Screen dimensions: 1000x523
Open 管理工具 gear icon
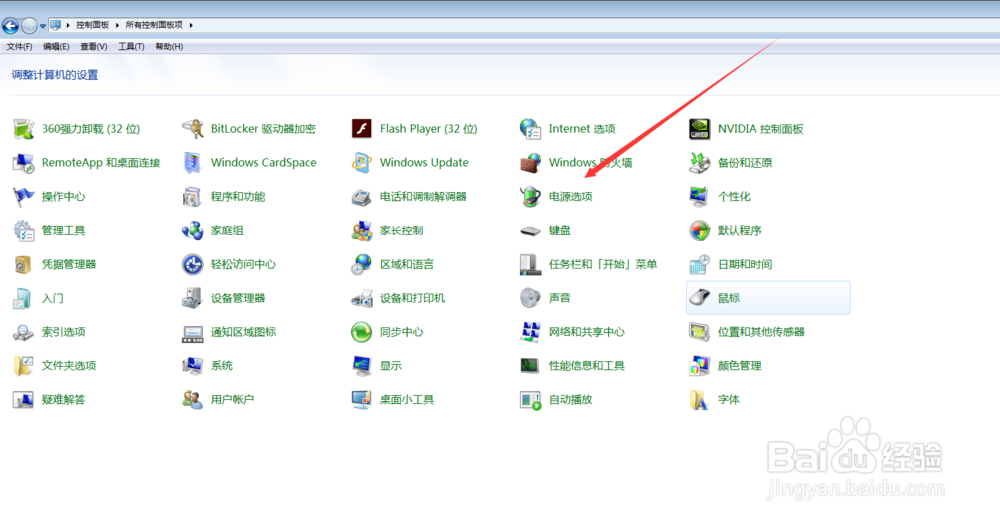coord(24,230)
